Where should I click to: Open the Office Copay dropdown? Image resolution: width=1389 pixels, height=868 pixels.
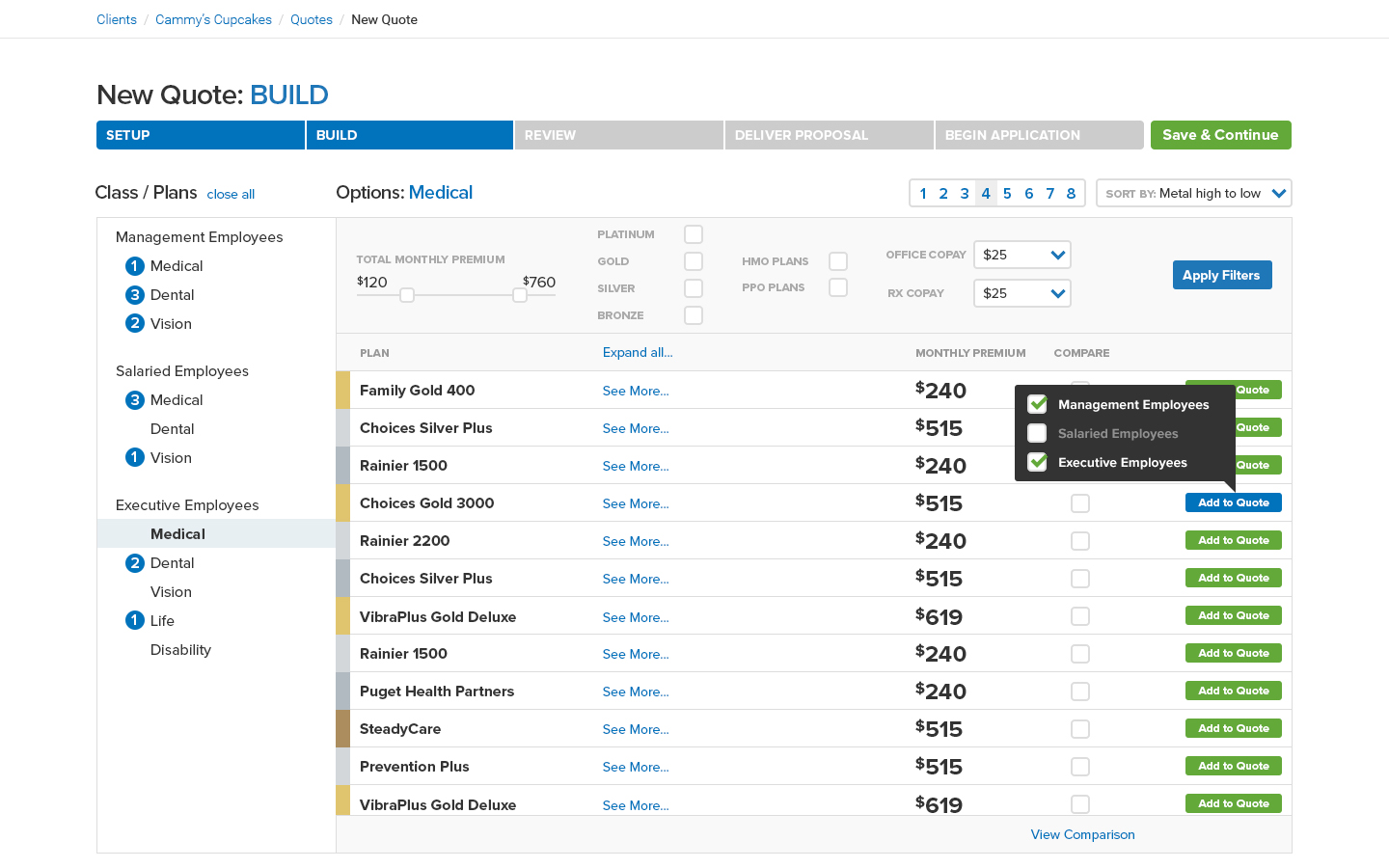coord(1022,255)
